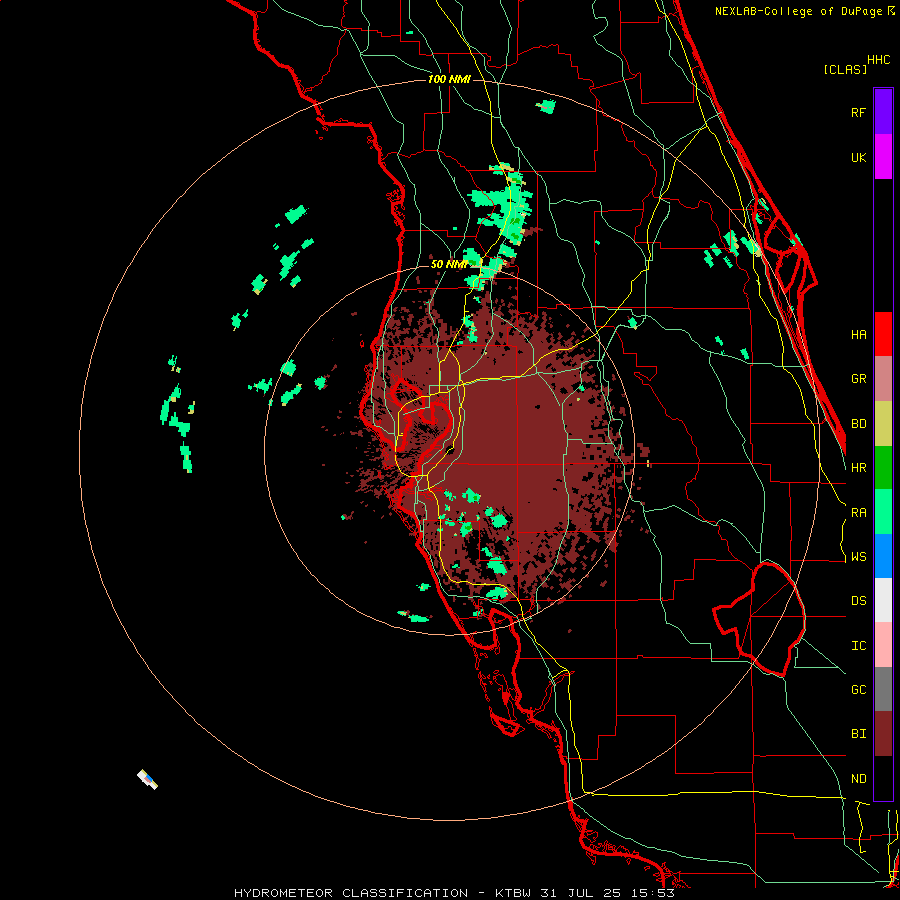Click the NEXLAB-College of DuPage text
The width and height of the screenshot is (900, 900).
click(799, 11)
